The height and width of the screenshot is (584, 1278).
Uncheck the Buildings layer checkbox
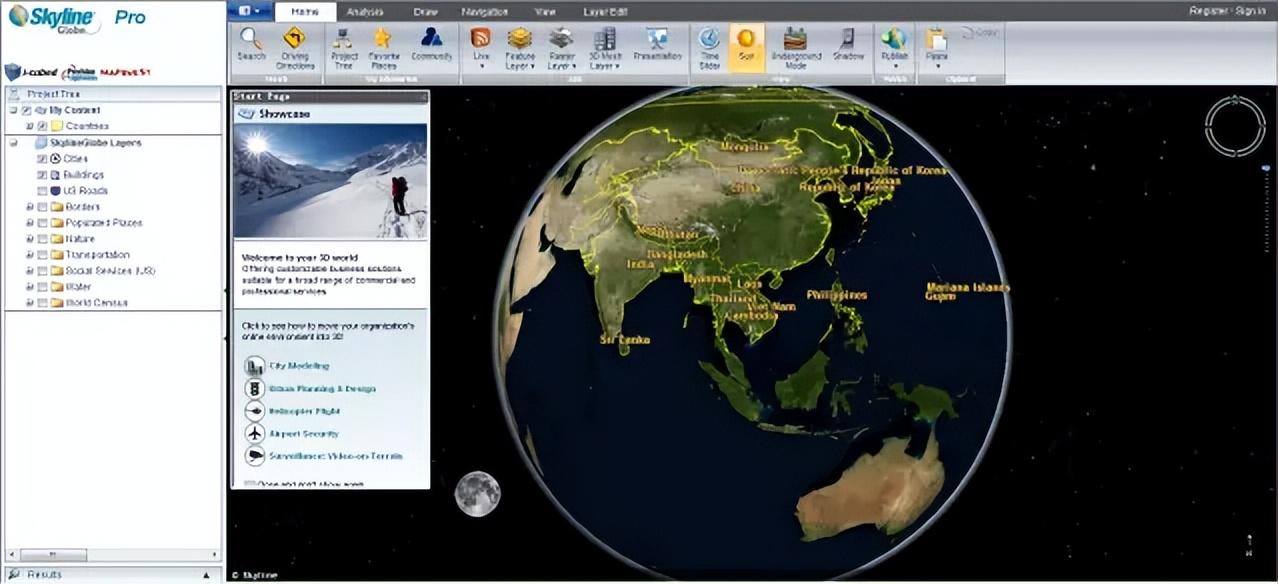(x=42, y=174)
